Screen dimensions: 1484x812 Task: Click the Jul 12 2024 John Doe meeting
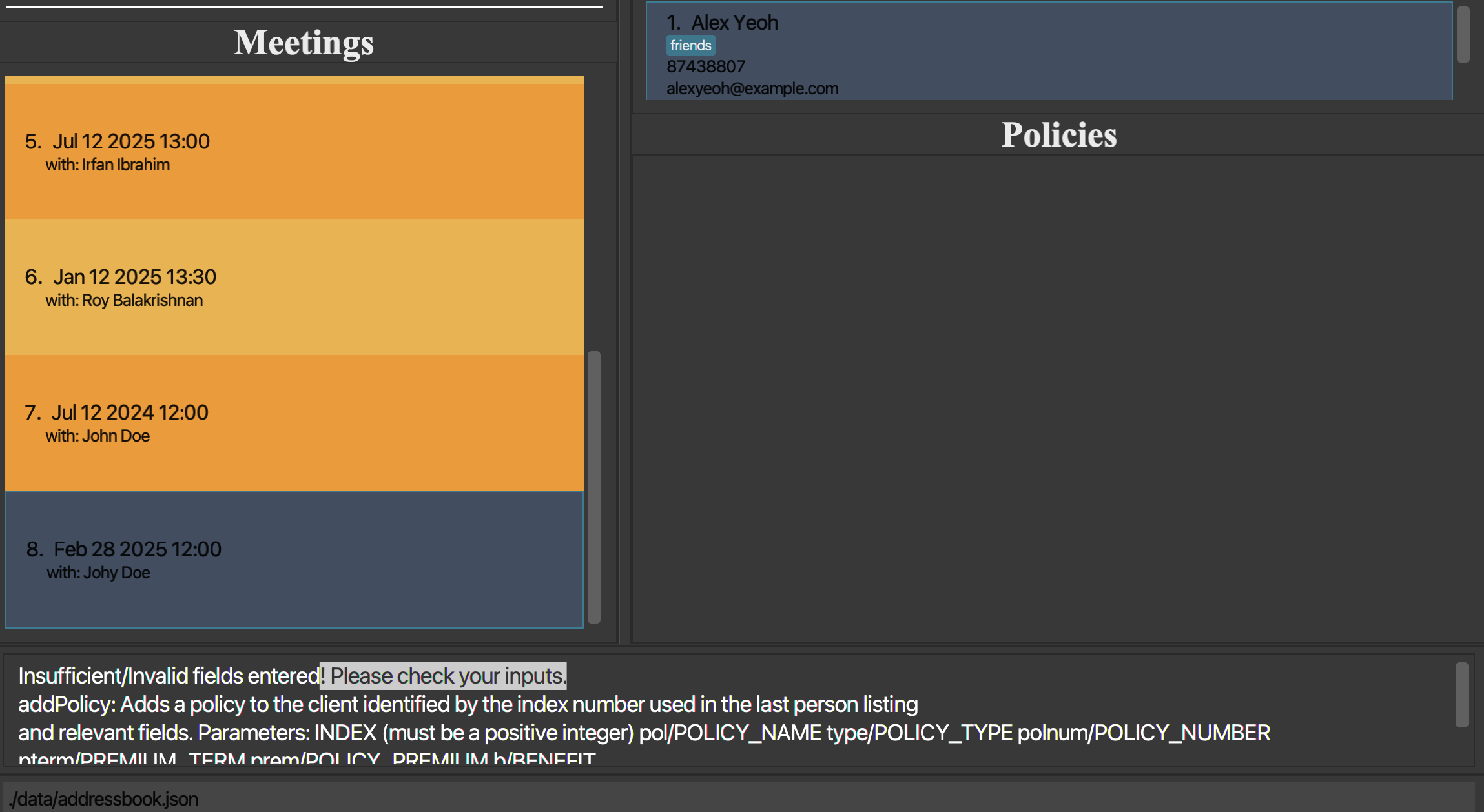point(294,423)
